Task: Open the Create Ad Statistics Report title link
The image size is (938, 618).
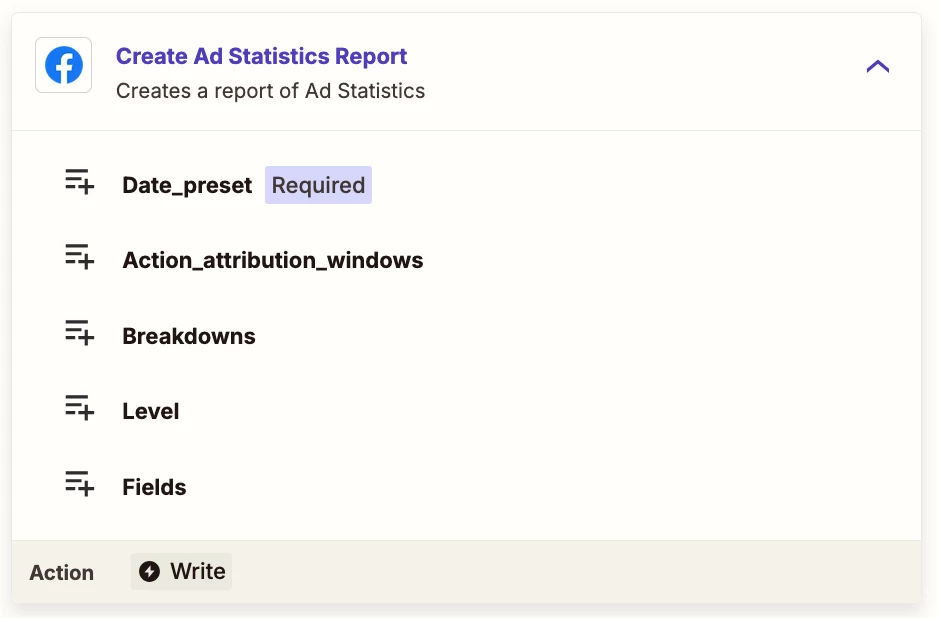Action: point(261,56)
